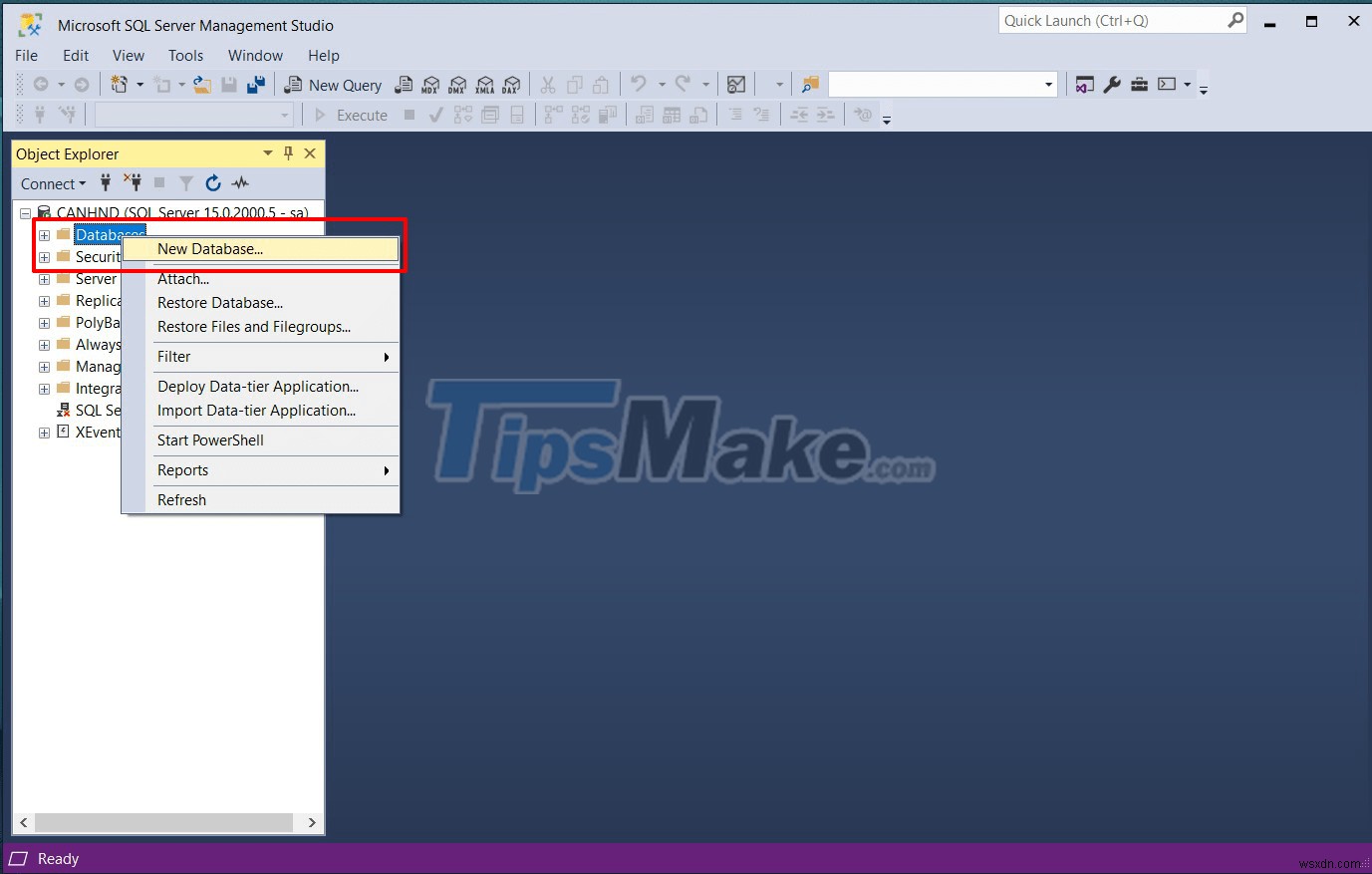Open the file open icon on the toolbar
Screen dimensions: 1372x874
point(201,85)
